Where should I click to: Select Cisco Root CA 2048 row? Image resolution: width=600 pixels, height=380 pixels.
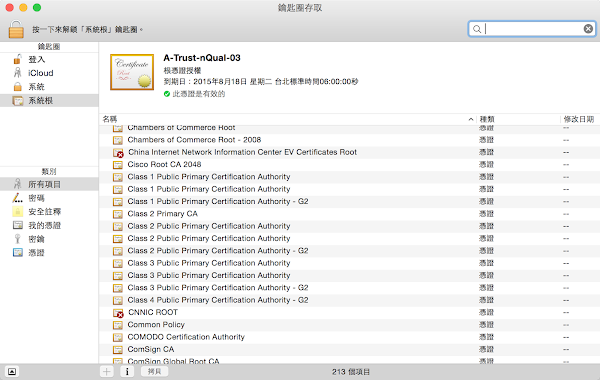[349, 165]
